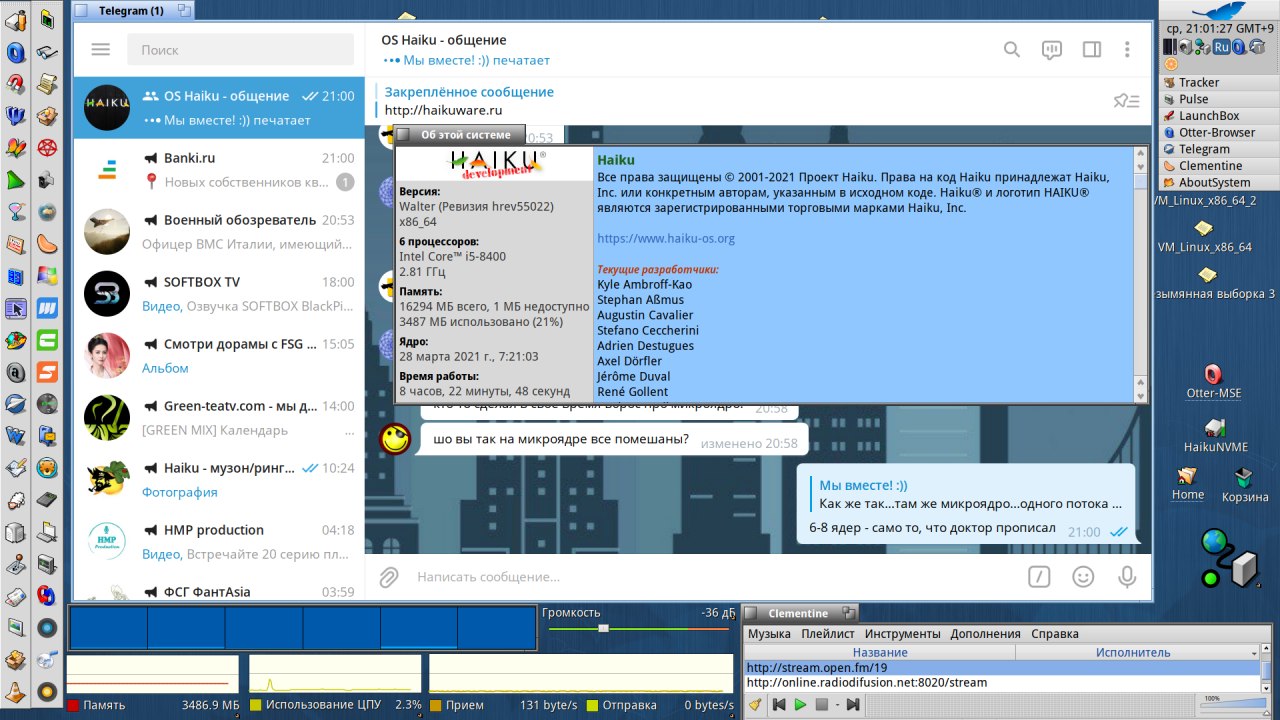Open the Telegram hamburger menu
This screenshot has width=1280, height=720.
[100, 49]
